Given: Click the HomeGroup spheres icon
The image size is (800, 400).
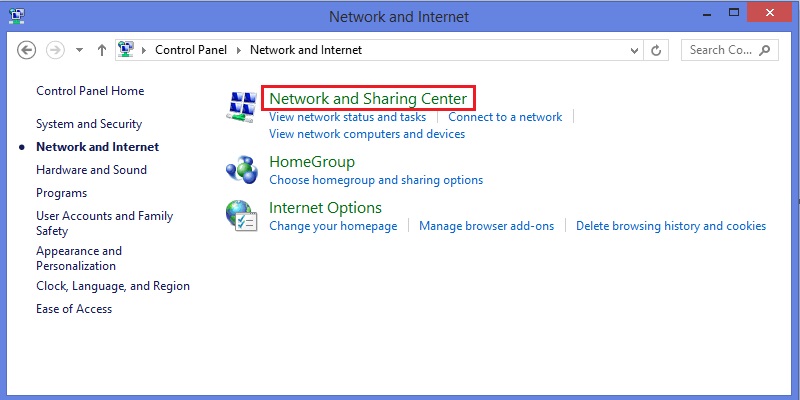Looking at the screenshot, I should [x=241, y=170].
